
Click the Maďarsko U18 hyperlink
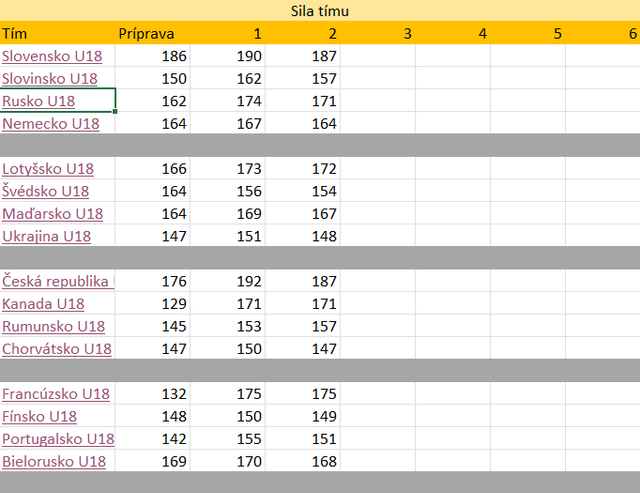coord(52,213)
